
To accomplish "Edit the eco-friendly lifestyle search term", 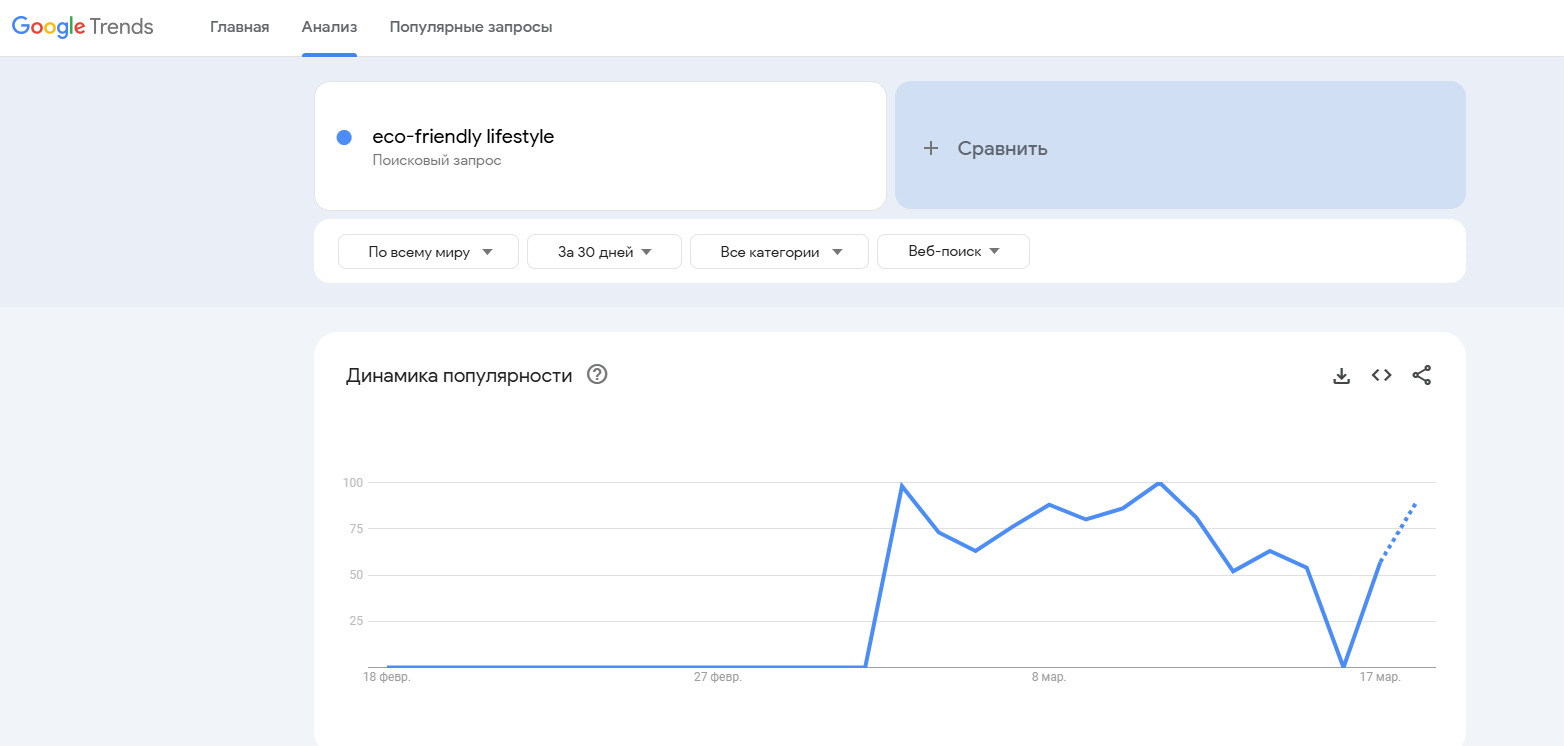I will click(463, 137).
